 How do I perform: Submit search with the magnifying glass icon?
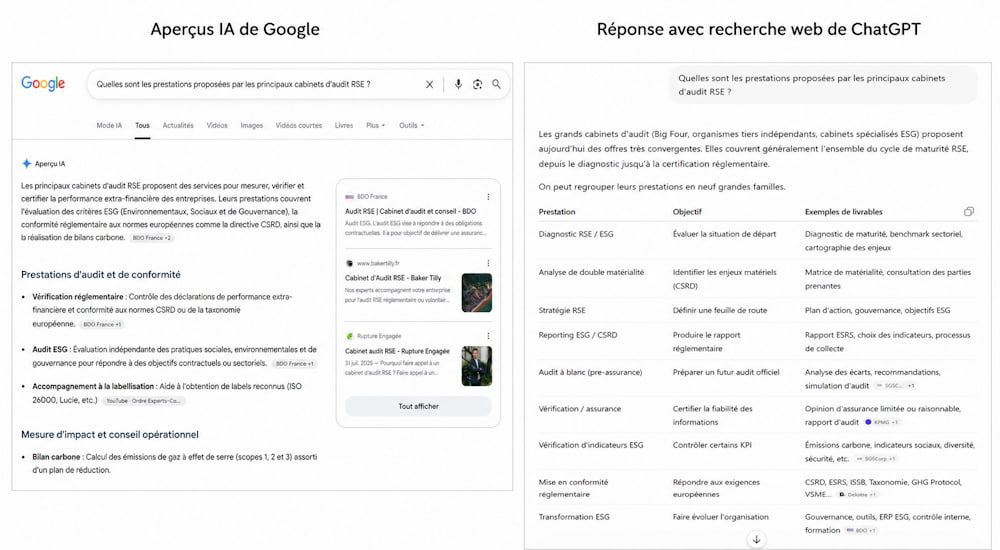pos(496,84)
